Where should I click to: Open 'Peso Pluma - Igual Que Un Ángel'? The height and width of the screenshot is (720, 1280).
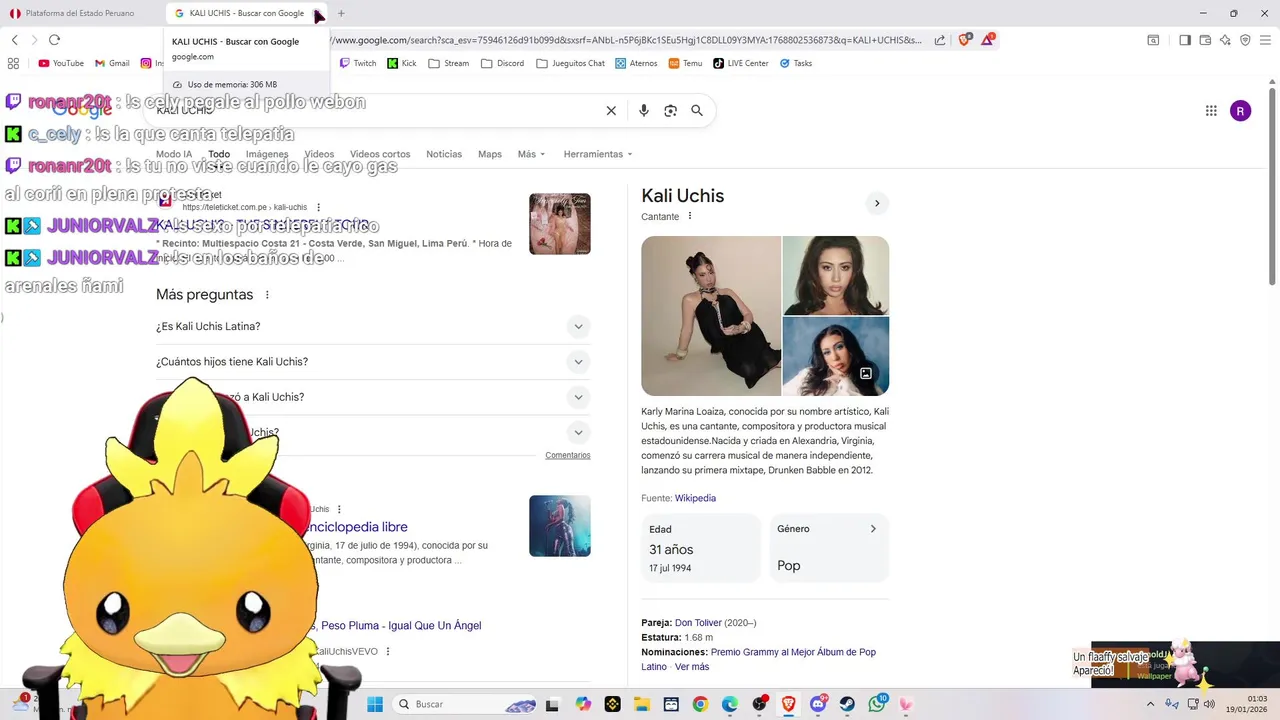[401, 626]
